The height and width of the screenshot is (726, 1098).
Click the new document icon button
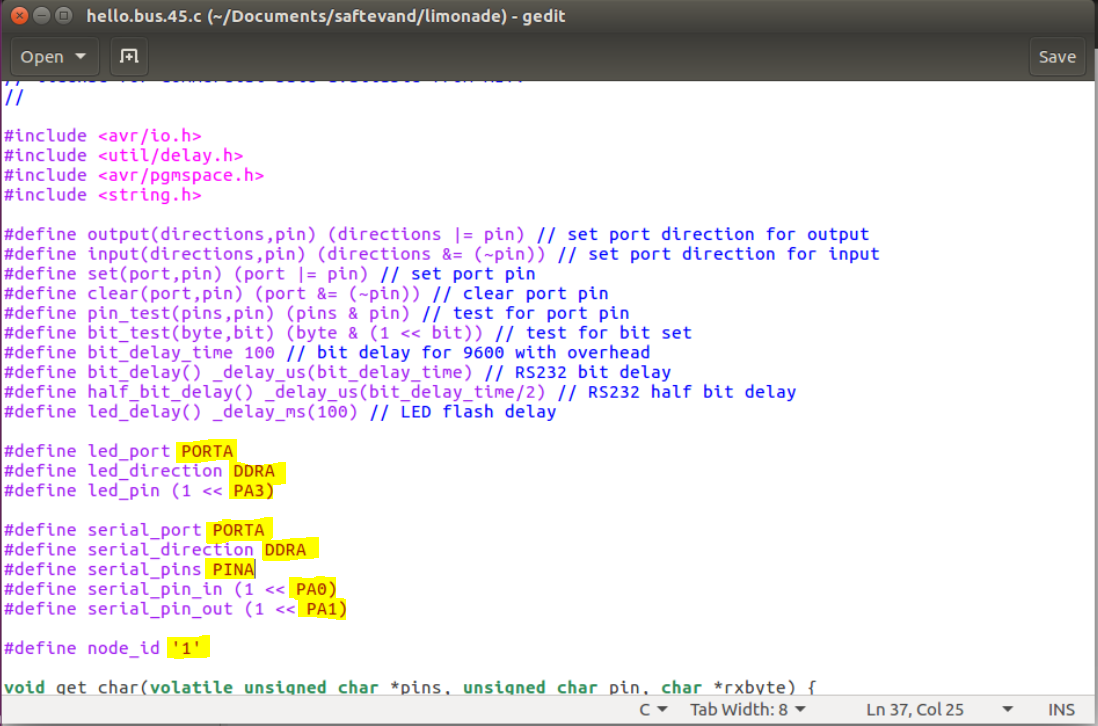click(129, 57)
